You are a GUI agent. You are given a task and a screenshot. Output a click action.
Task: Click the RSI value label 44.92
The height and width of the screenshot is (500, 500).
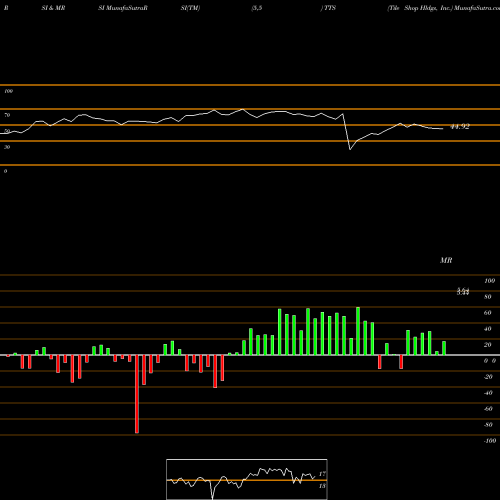[460, 127]
